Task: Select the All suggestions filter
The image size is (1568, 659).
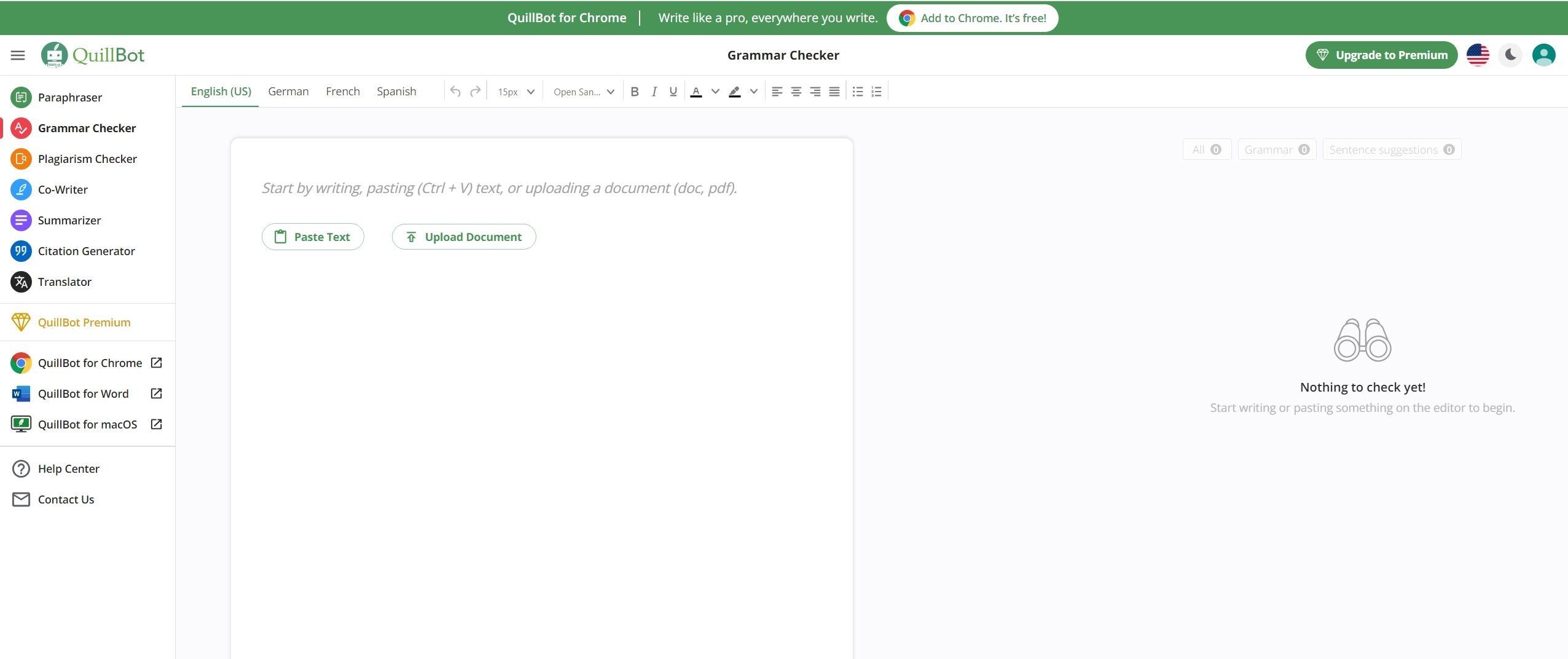Action: pyautogui.click(x=1207, y=149)
